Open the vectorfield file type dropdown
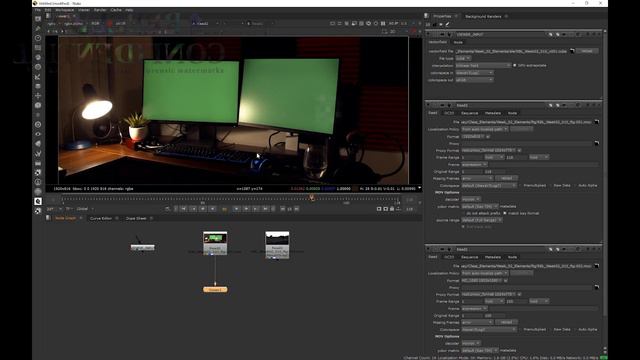This screenshot has width=640, height=360. [x=463, y=58]
